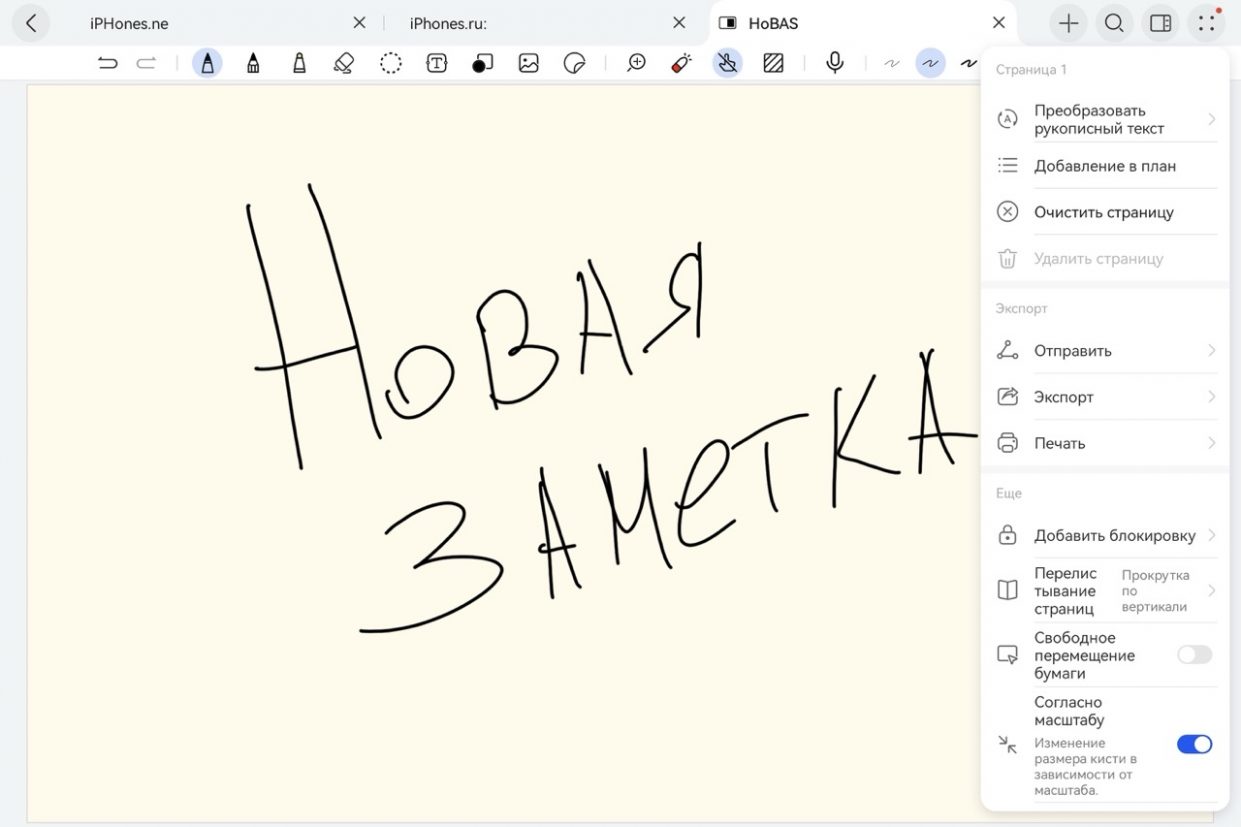The image size is (1241, 827).
Task: Disable the Согласно масштабу switch
Action: 1194,744
